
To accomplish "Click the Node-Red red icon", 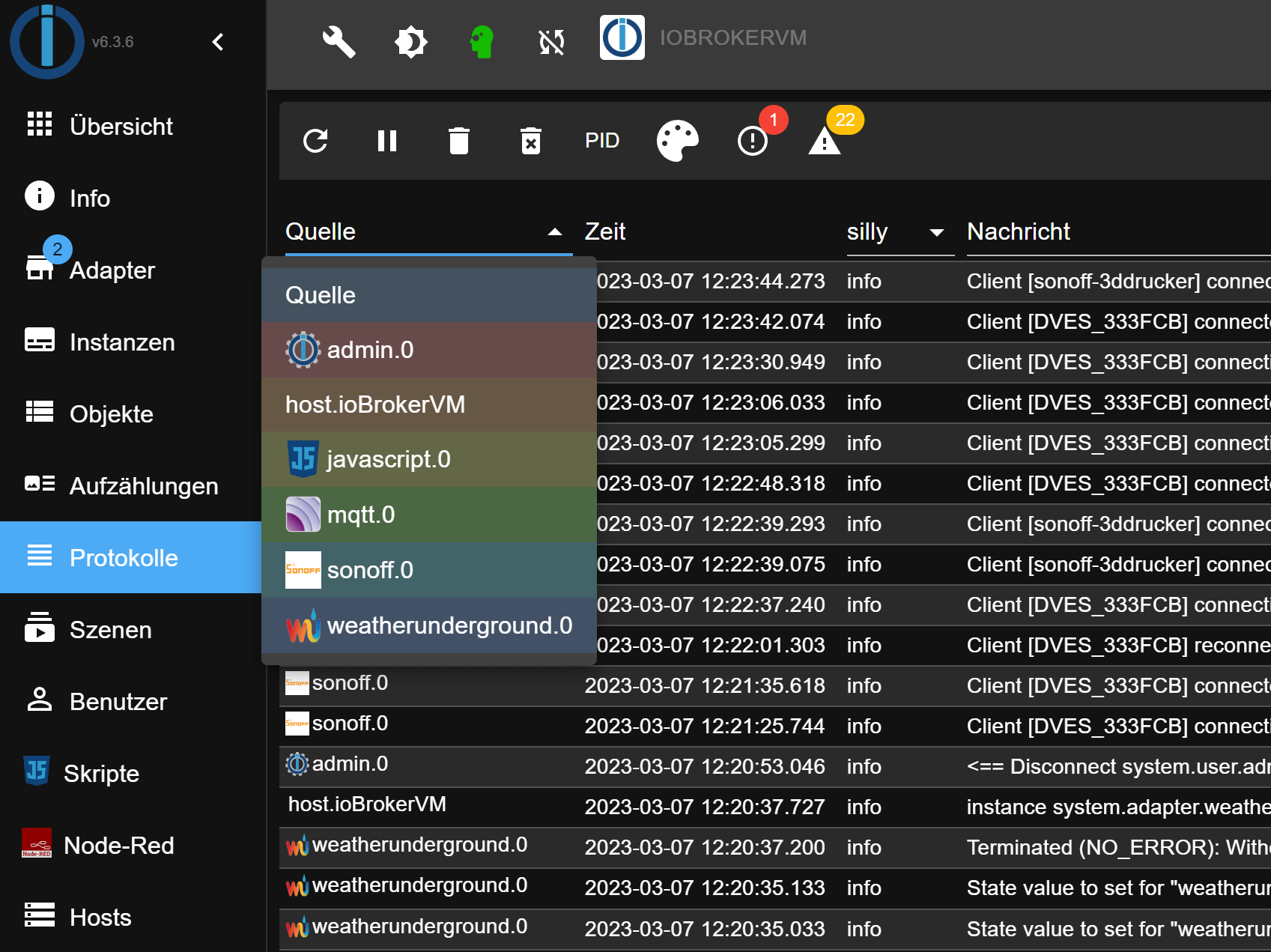I will 37,843.
